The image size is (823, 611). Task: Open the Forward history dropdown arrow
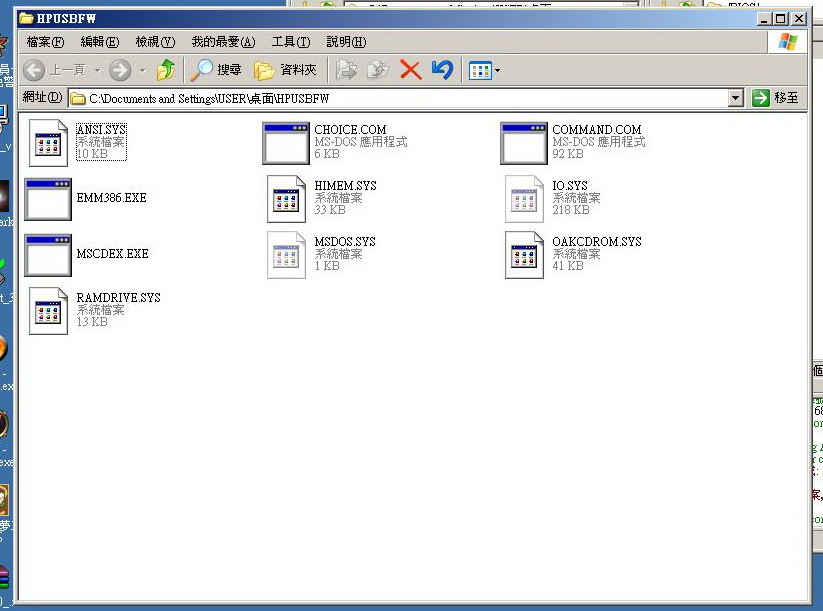point(142,70)
